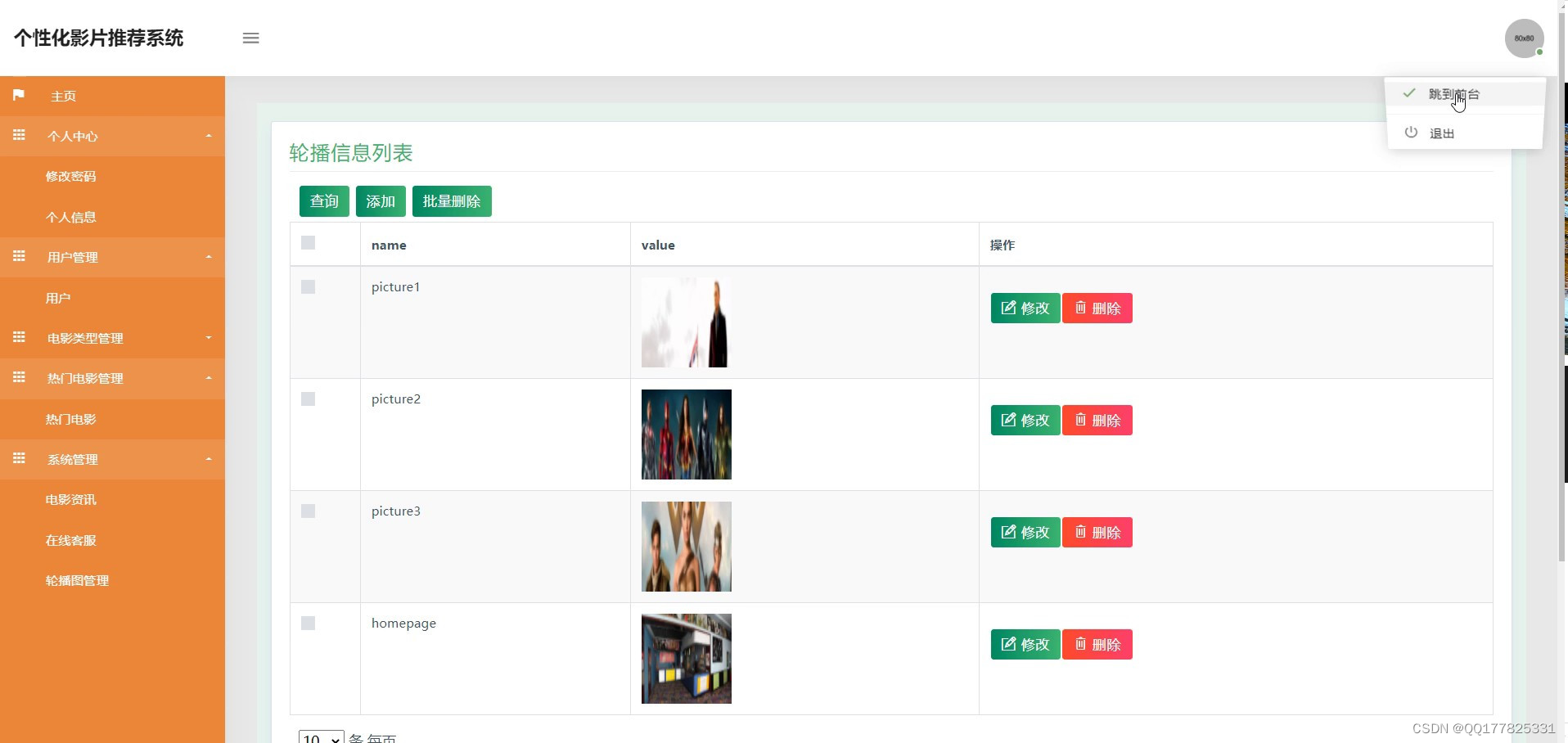Viewport: 1568px width, 743px height.
Task: Open the homepage thumbnail image
Action: (687, 659)
